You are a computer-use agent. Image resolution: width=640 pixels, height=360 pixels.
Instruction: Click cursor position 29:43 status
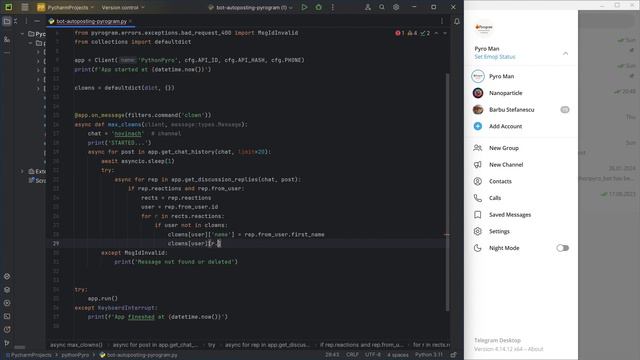click(332, 355)
